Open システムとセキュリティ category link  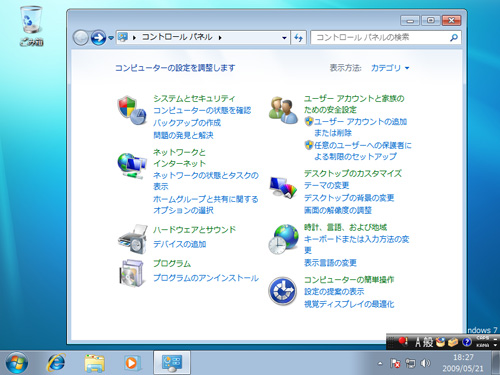click(x=194, y=99)
